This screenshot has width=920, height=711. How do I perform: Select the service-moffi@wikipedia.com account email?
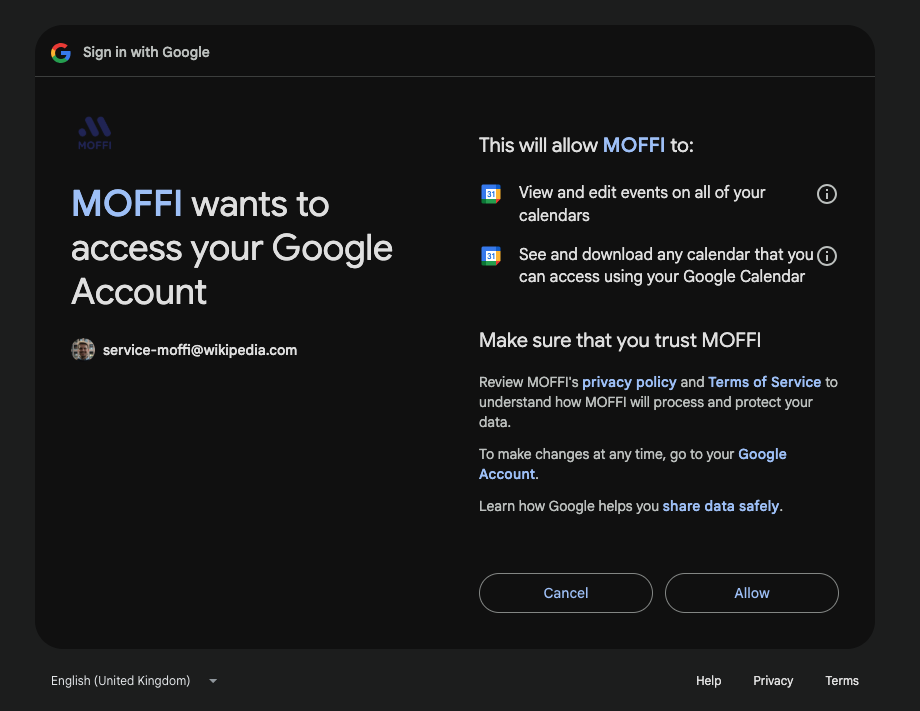coord(200,350)
